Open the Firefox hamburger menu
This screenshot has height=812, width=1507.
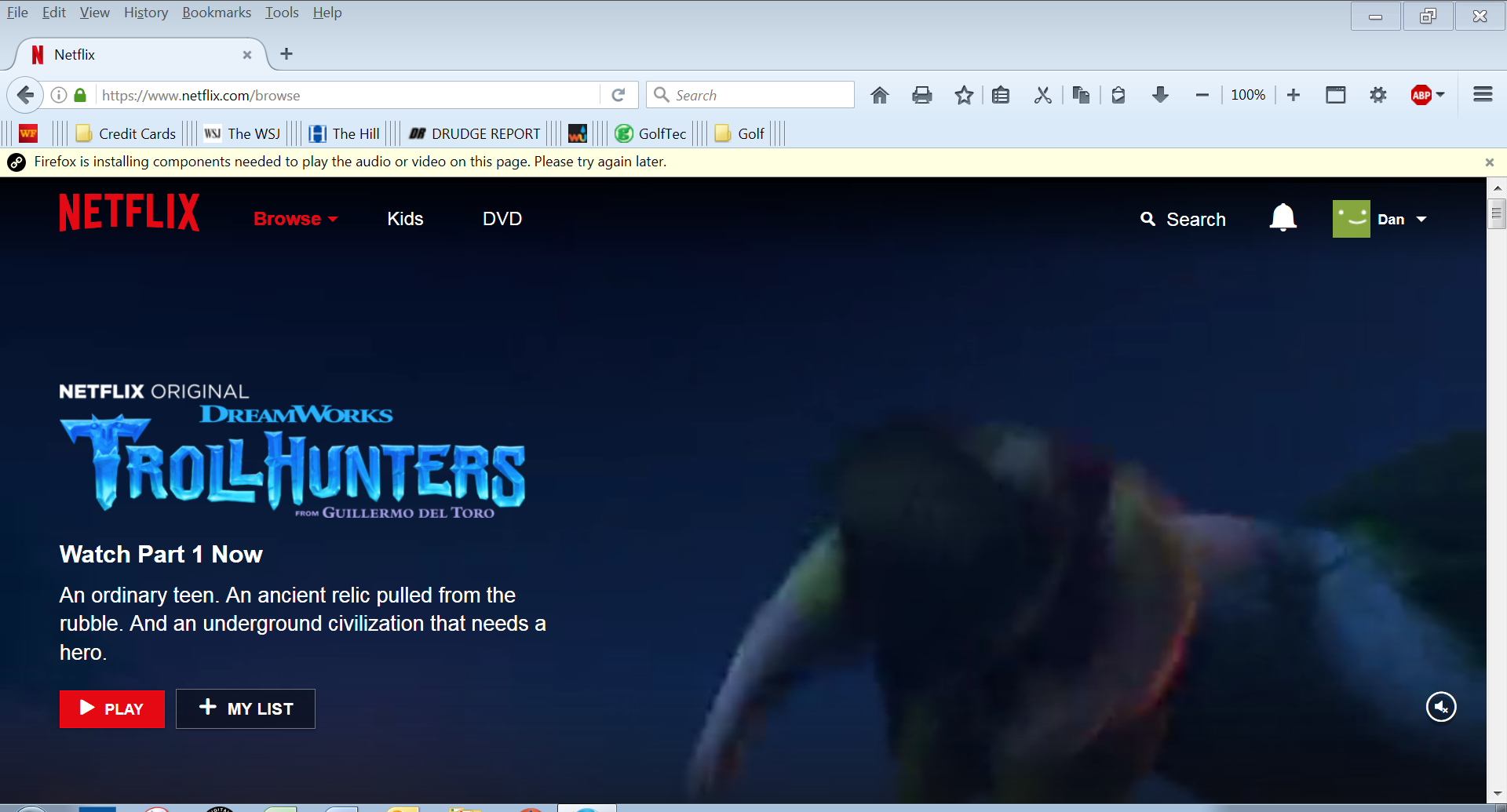[1483, 95]
